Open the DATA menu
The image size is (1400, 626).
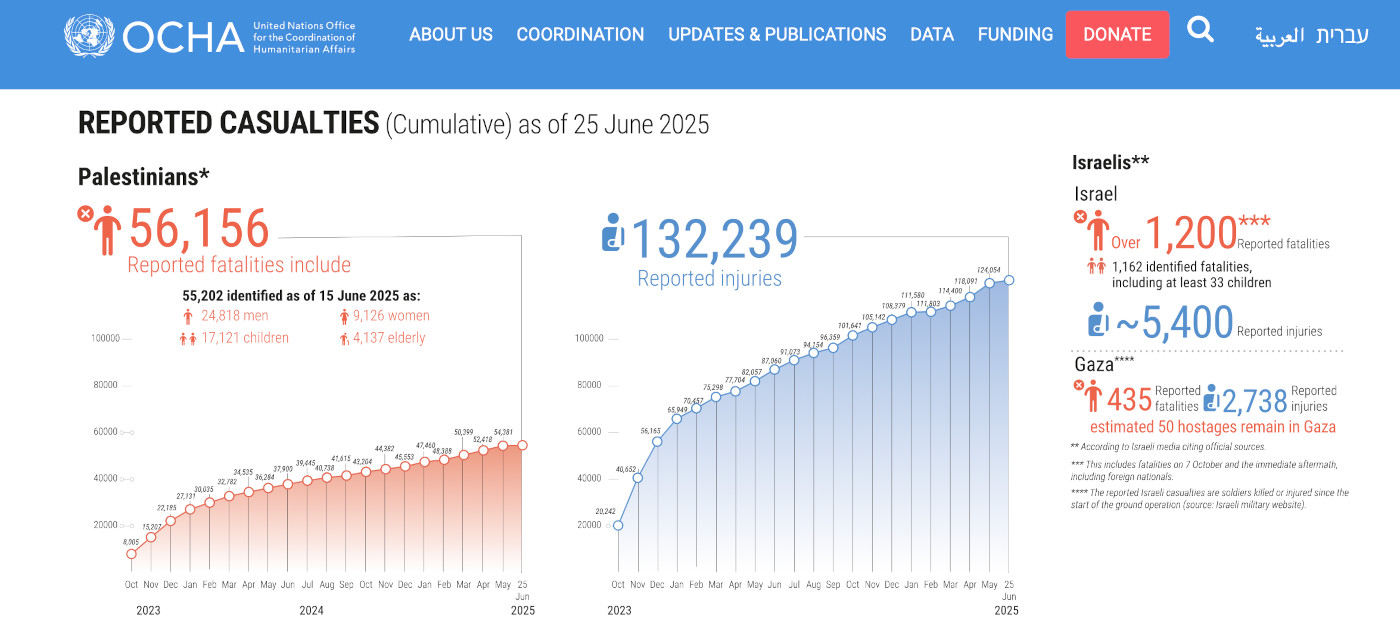click(x=932, y=34)
